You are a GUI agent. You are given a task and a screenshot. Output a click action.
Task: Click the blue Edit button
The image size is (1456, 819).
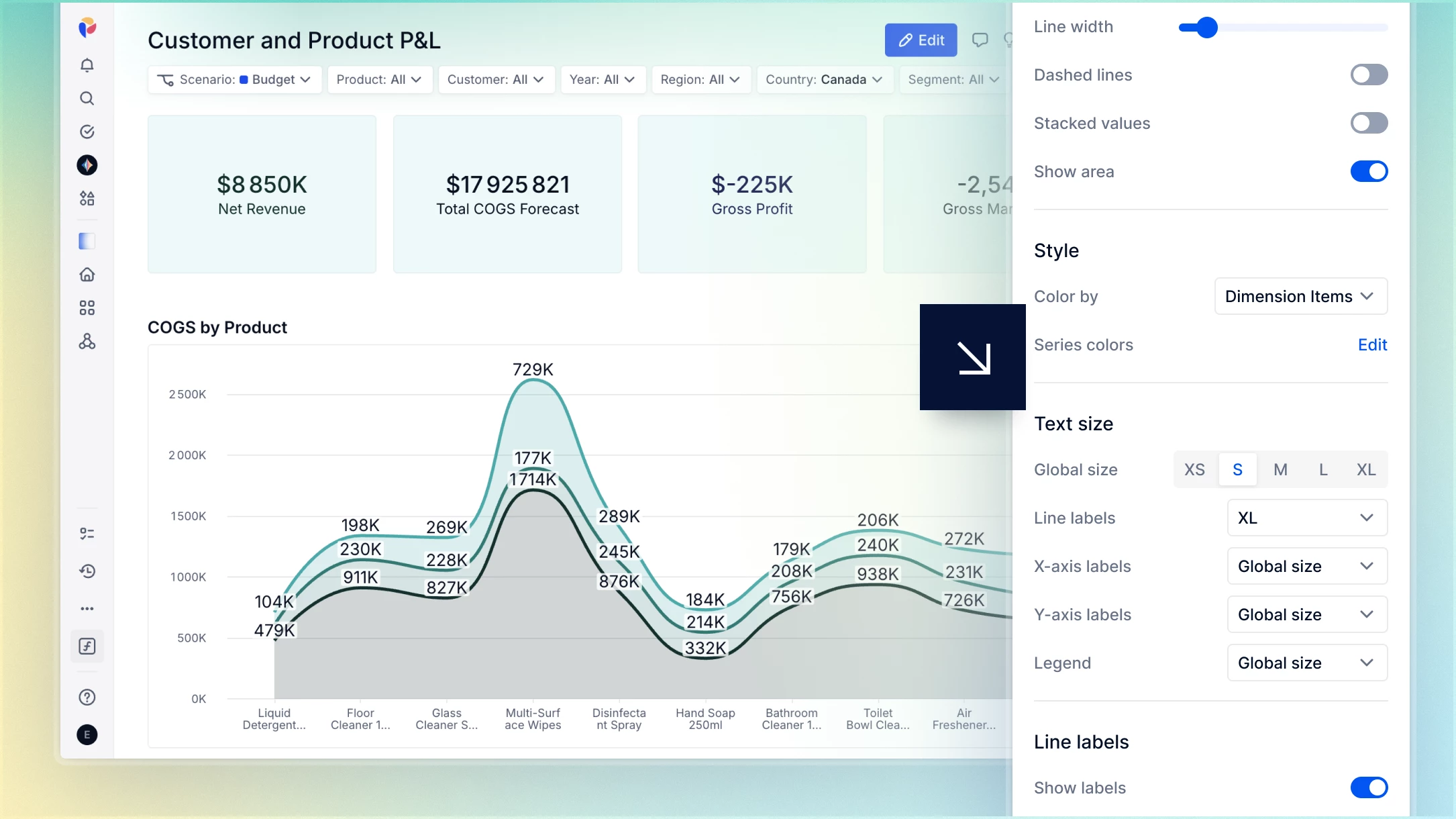(x=921, y=40)
